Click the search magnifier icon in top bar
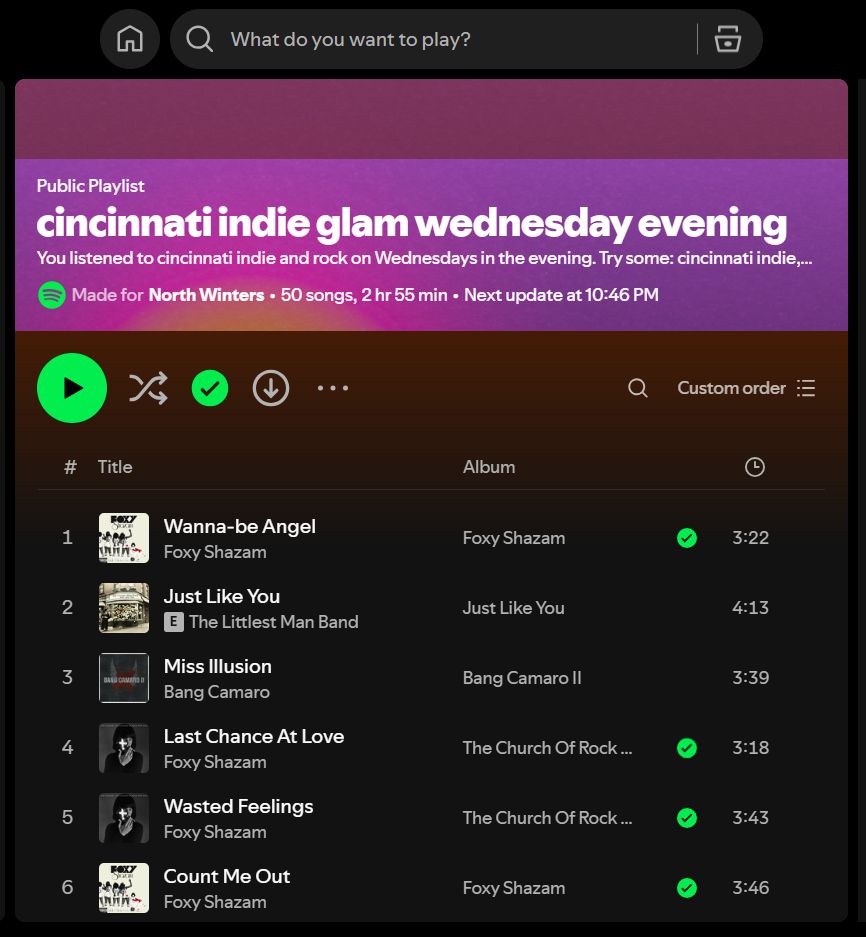The height and width of the screenshot is (937, 866). [199, 39]
